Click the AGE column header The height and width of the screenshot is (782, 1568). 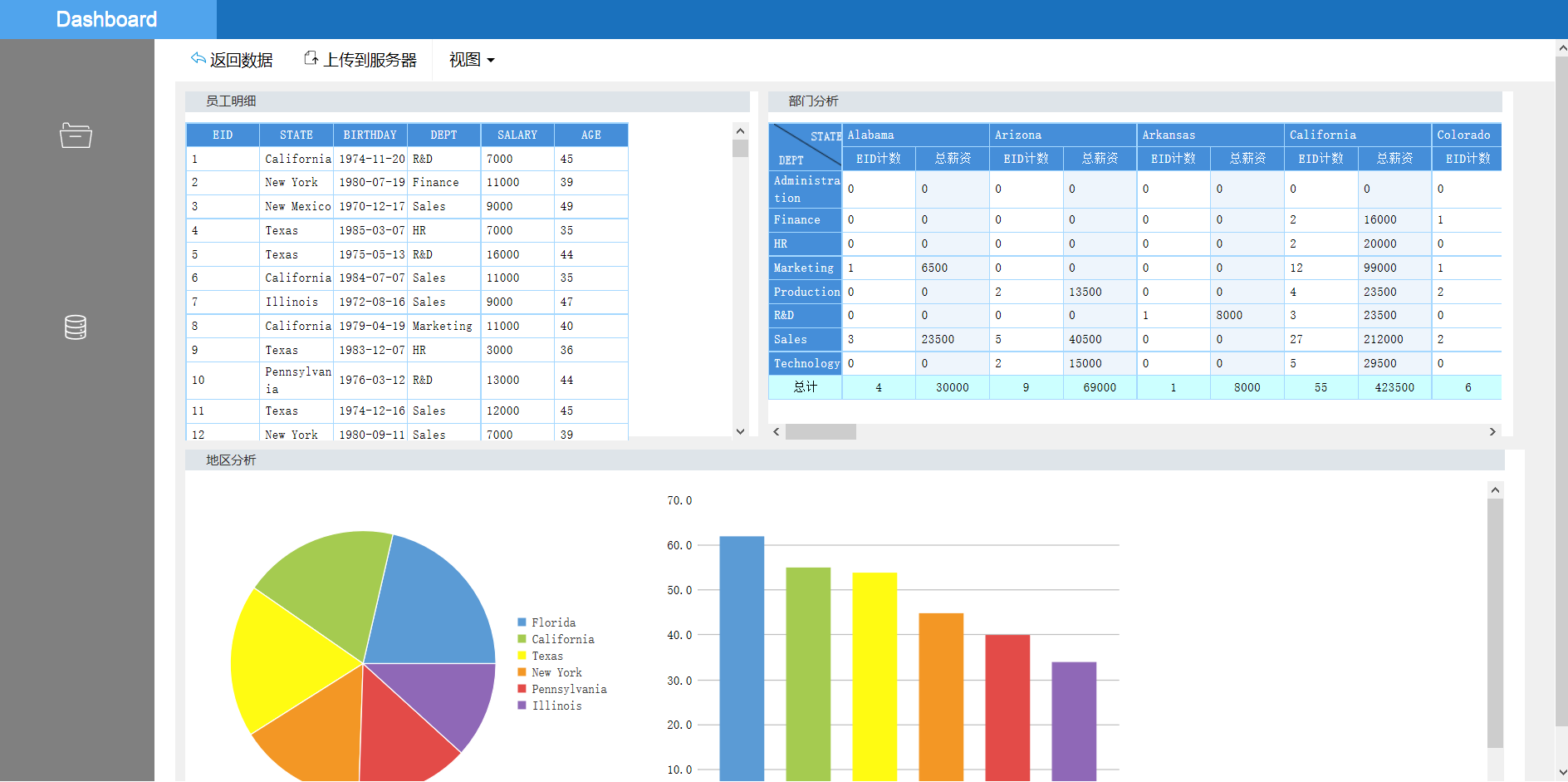coord(591,135)
